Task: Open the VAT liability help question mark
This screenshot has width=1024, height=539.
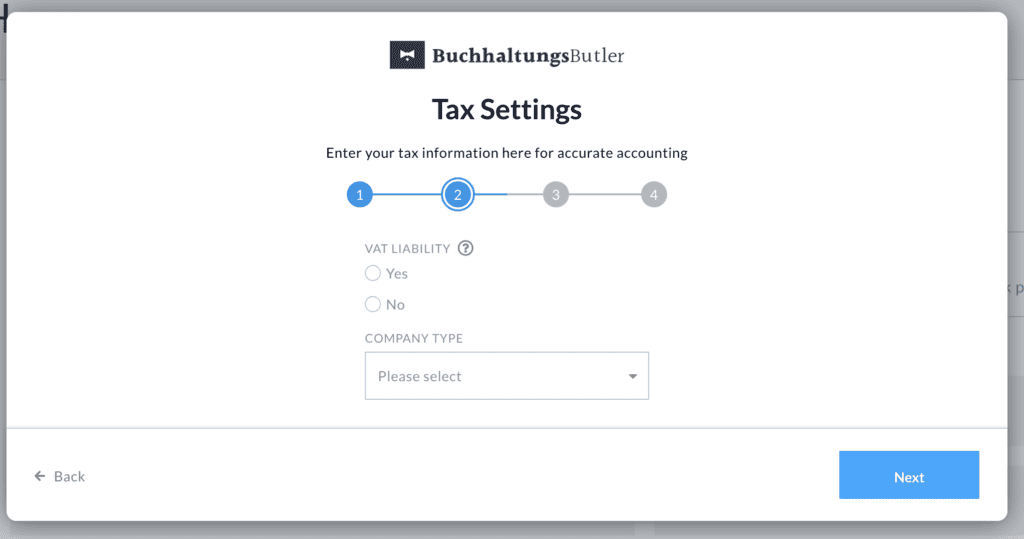Action: 465,248
